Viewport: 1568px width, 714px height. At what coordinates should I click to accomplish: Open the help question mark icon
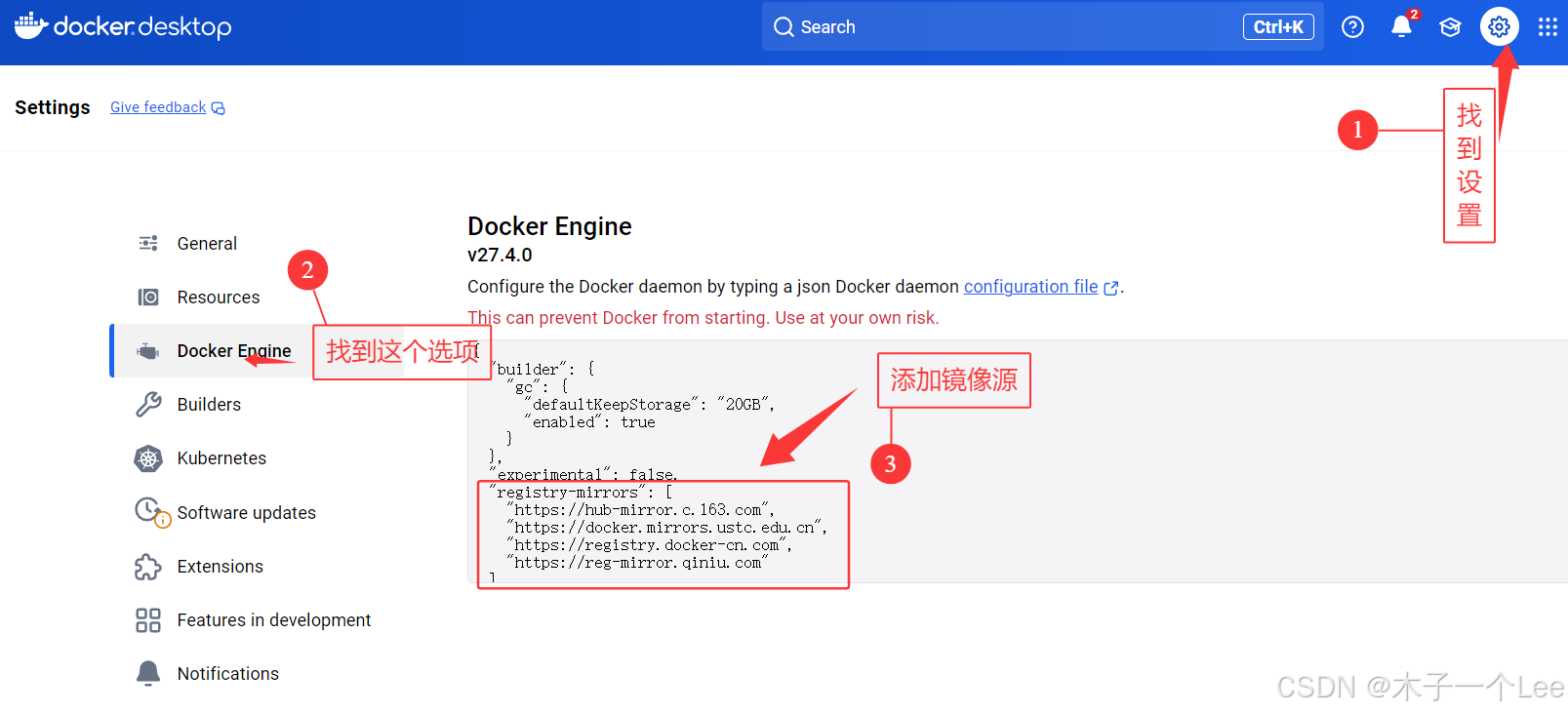pyautogui.click(x=1352, y=27)
